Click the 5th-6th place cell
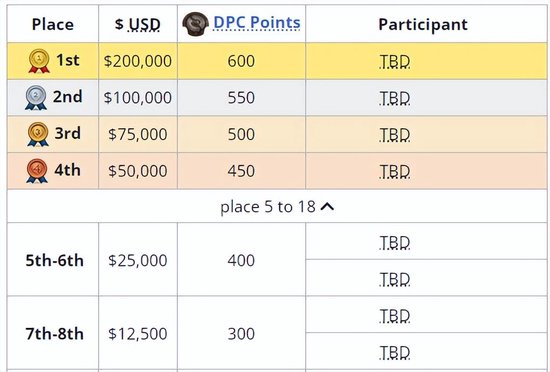The image size is (550, 372). 53,260
